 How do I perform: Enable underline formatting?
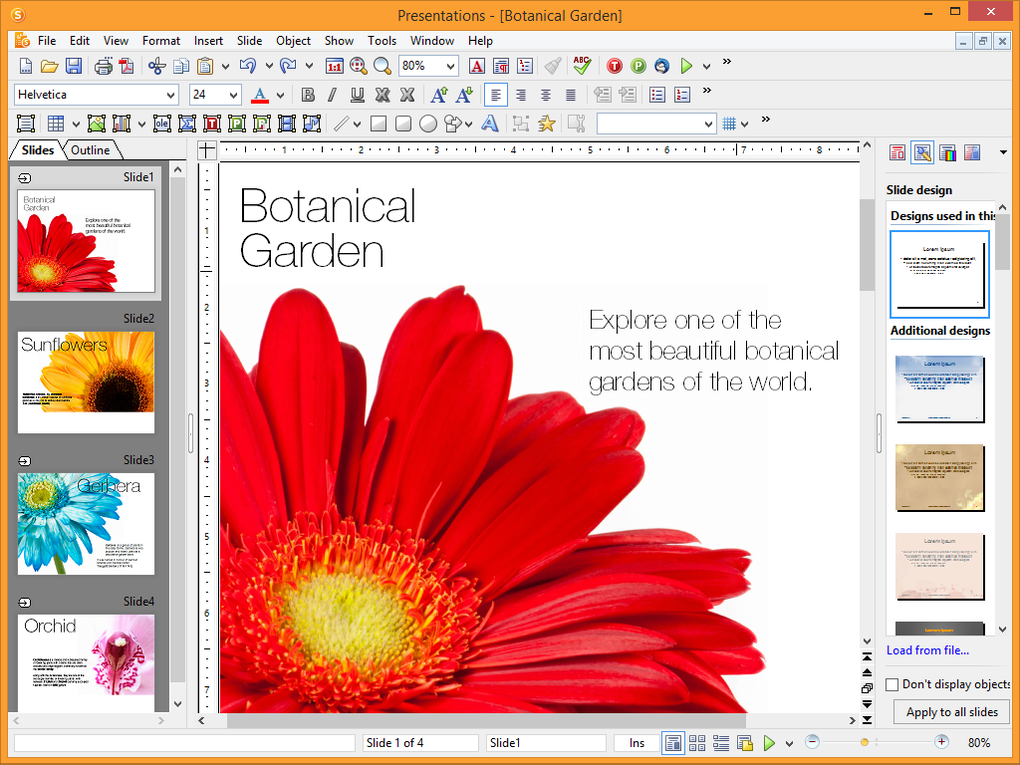click(356, 94)
